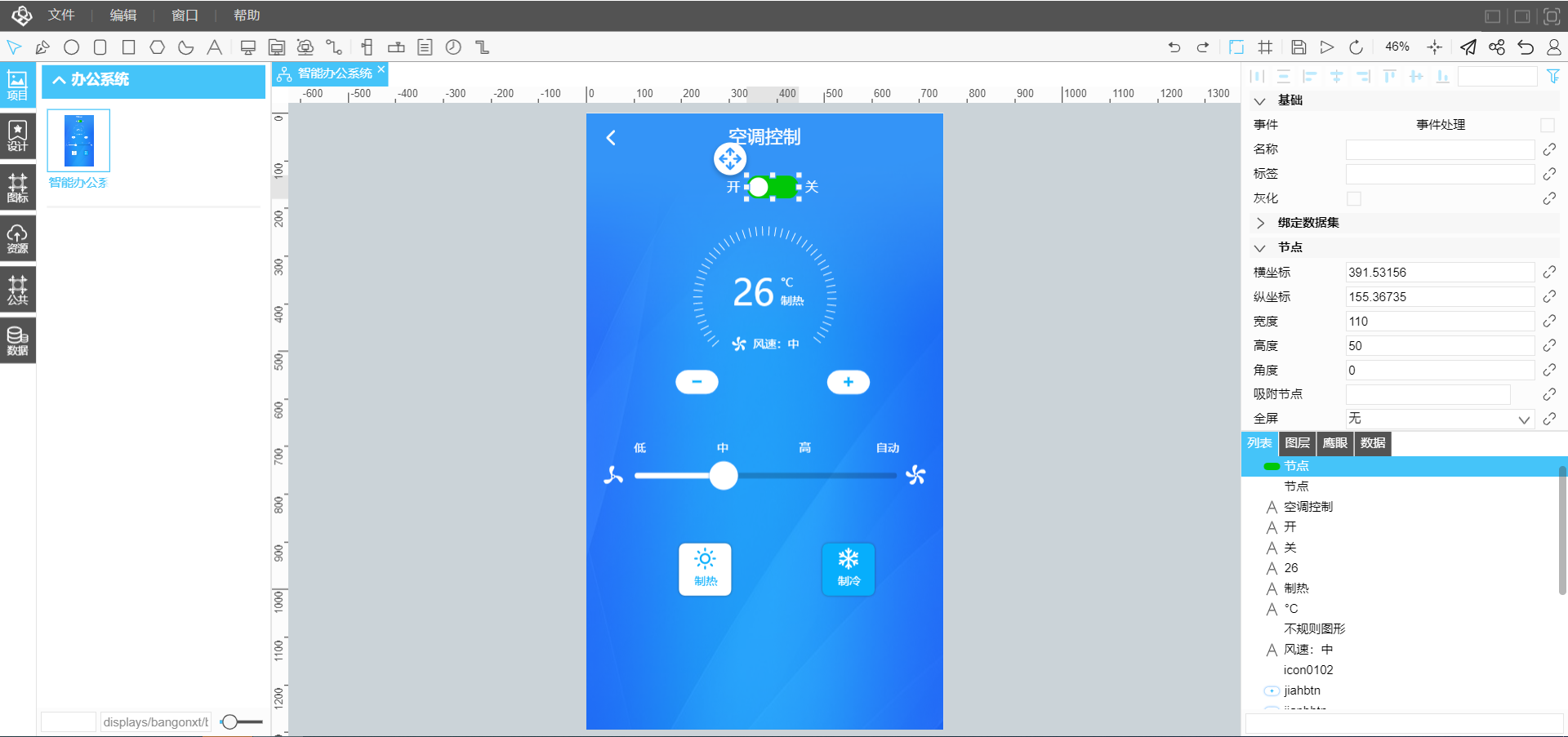
Task: Click the link icon beside 横坐标 field
Action: [1549, 272]
